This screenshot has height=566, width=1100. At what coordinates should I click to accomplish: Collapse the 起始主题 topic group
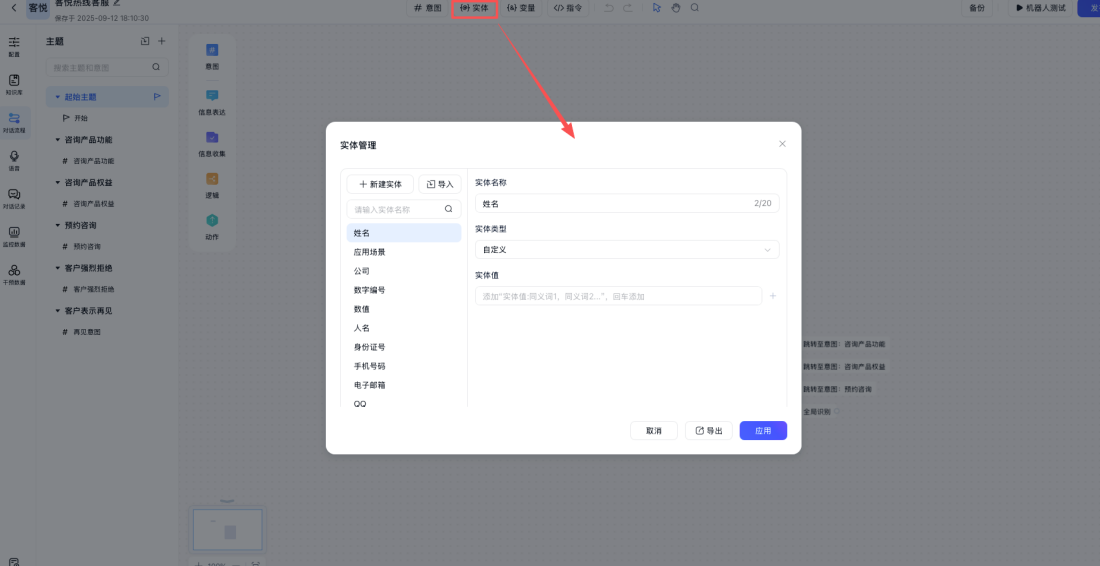click(x=58, y=97)
